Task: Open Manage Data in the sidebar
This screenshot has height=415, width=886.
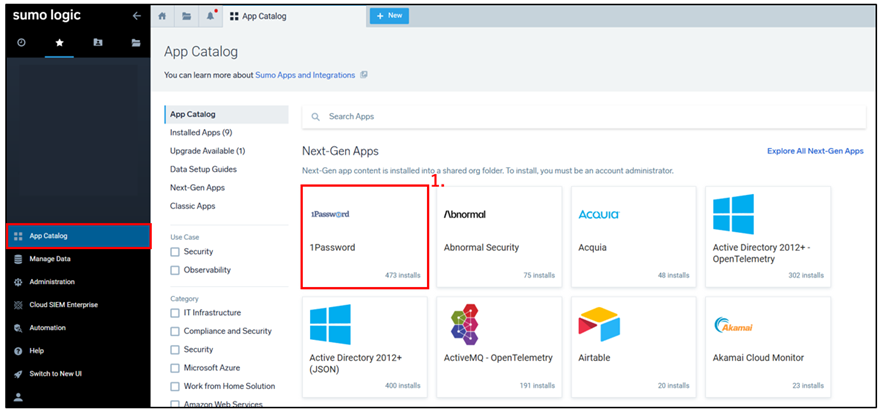Action: (79, 259)
